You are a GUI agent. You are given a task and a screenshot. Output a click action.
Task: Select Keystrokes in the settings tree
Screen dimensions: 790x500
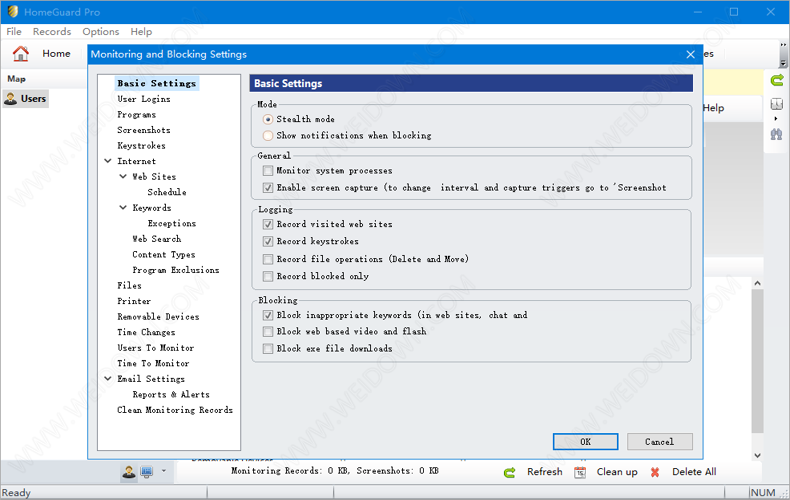click(141, 146)
